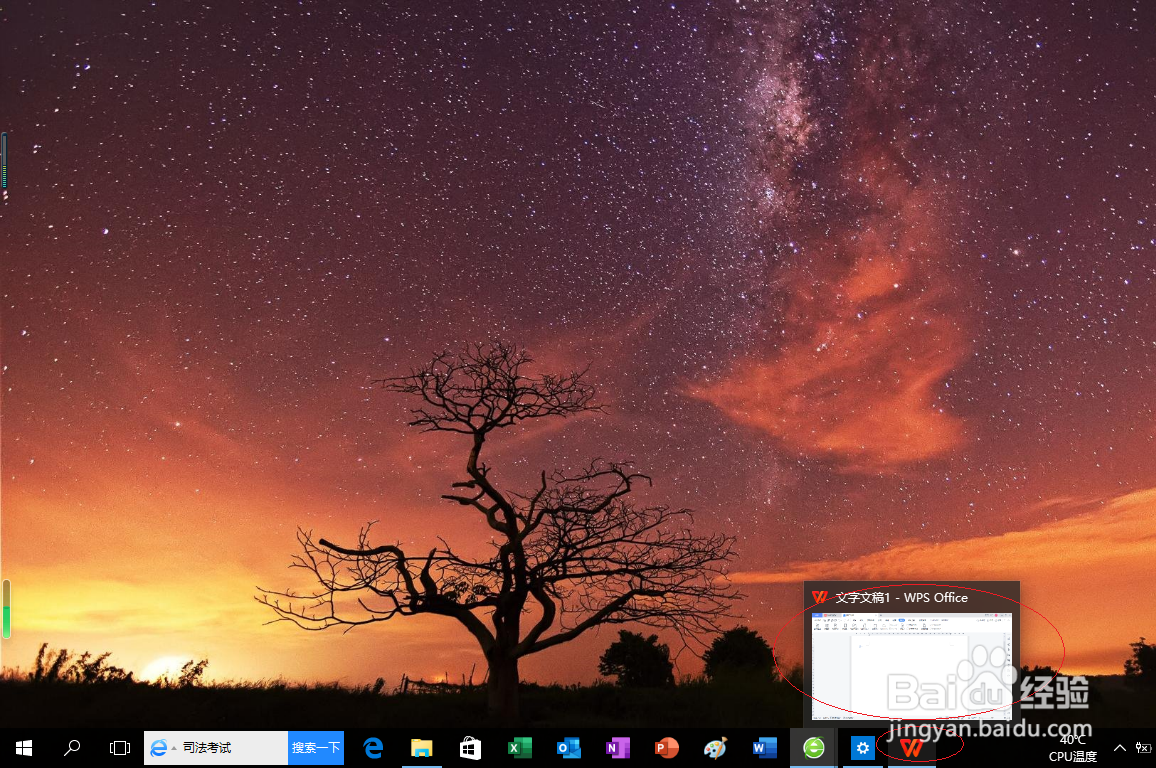Show hidden system tray icons chevron
This screenshot has width=1156, height=768.
(x=1119, y=748)
